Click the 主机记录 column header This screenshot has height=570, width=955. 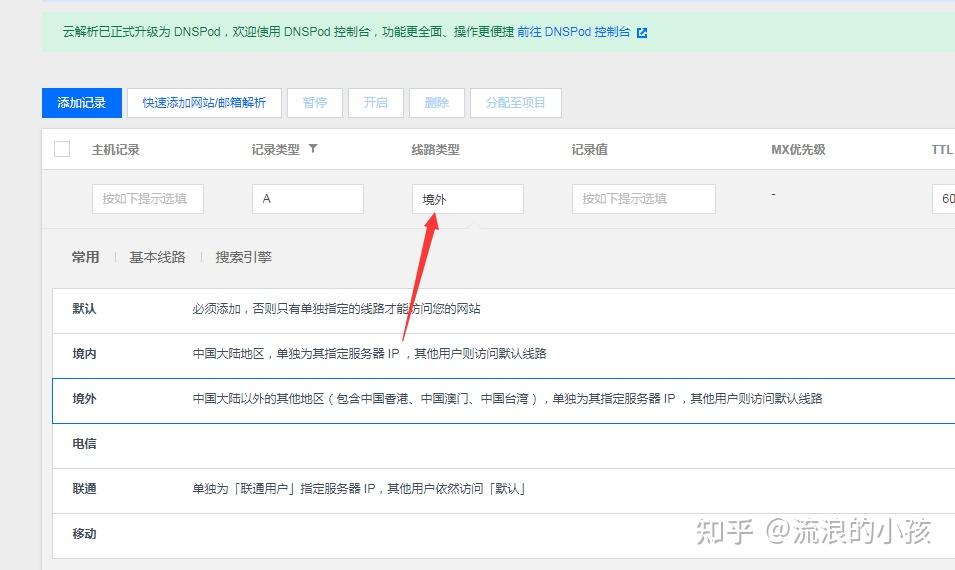[116, 150]
